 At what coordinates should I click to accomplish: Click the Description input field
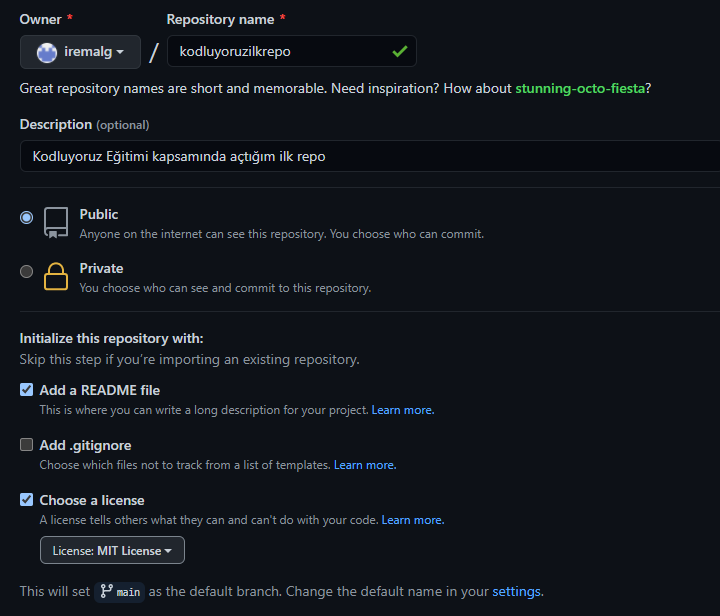pos(370,156)
